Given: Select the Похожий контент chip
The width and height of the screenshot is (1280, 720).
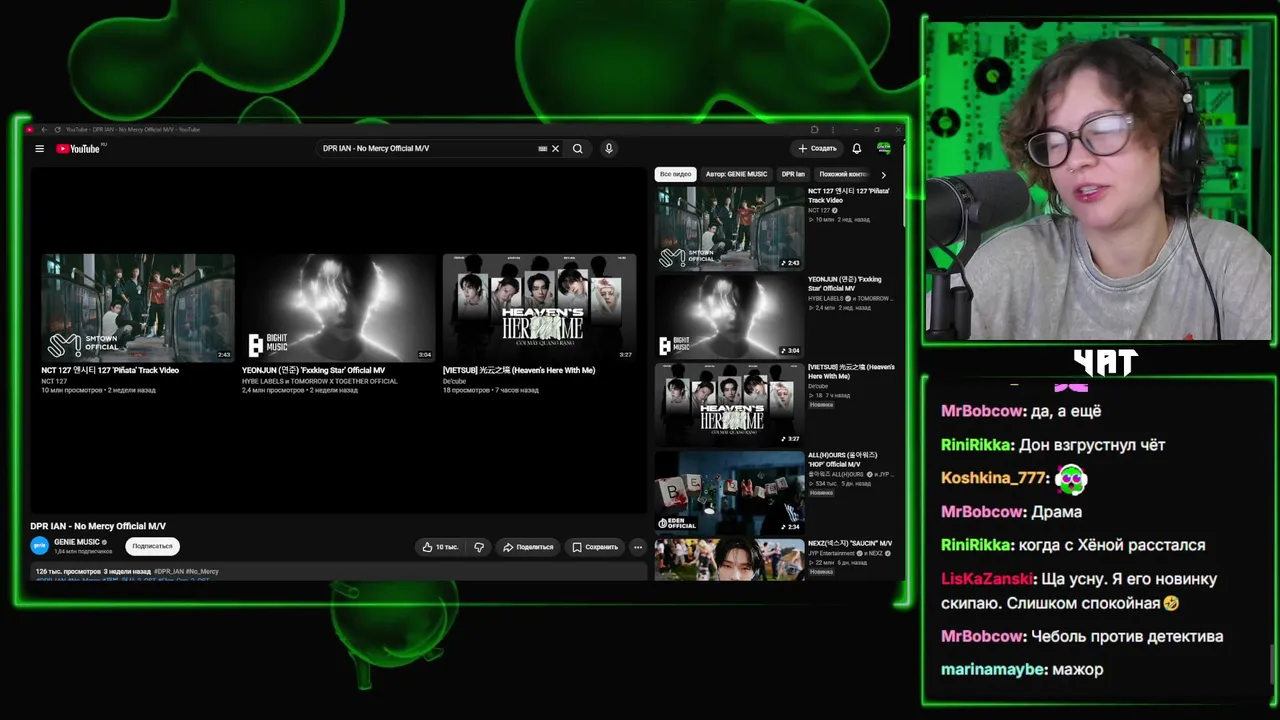Looking at the screenshot, I should 843,174.
